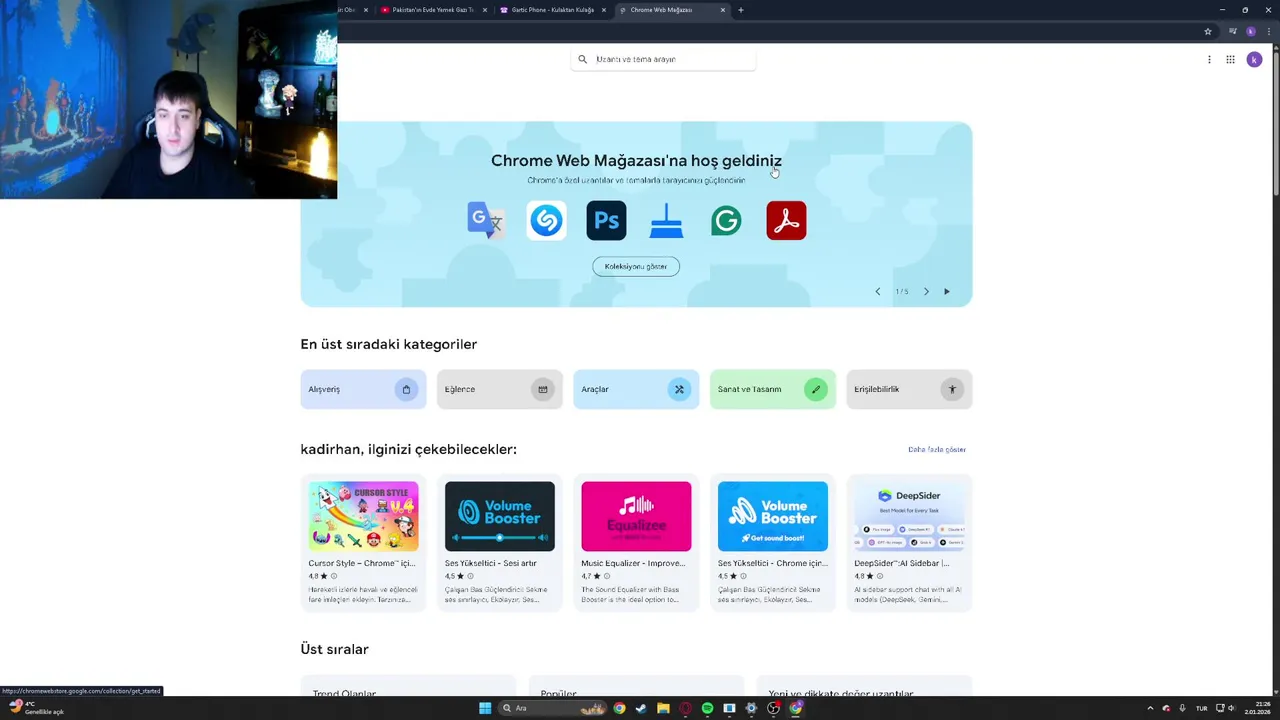The height and width of the screenshot is (720, 1280).
Task: Open web store three-dot menu
Action: [x=1209, y=59]
